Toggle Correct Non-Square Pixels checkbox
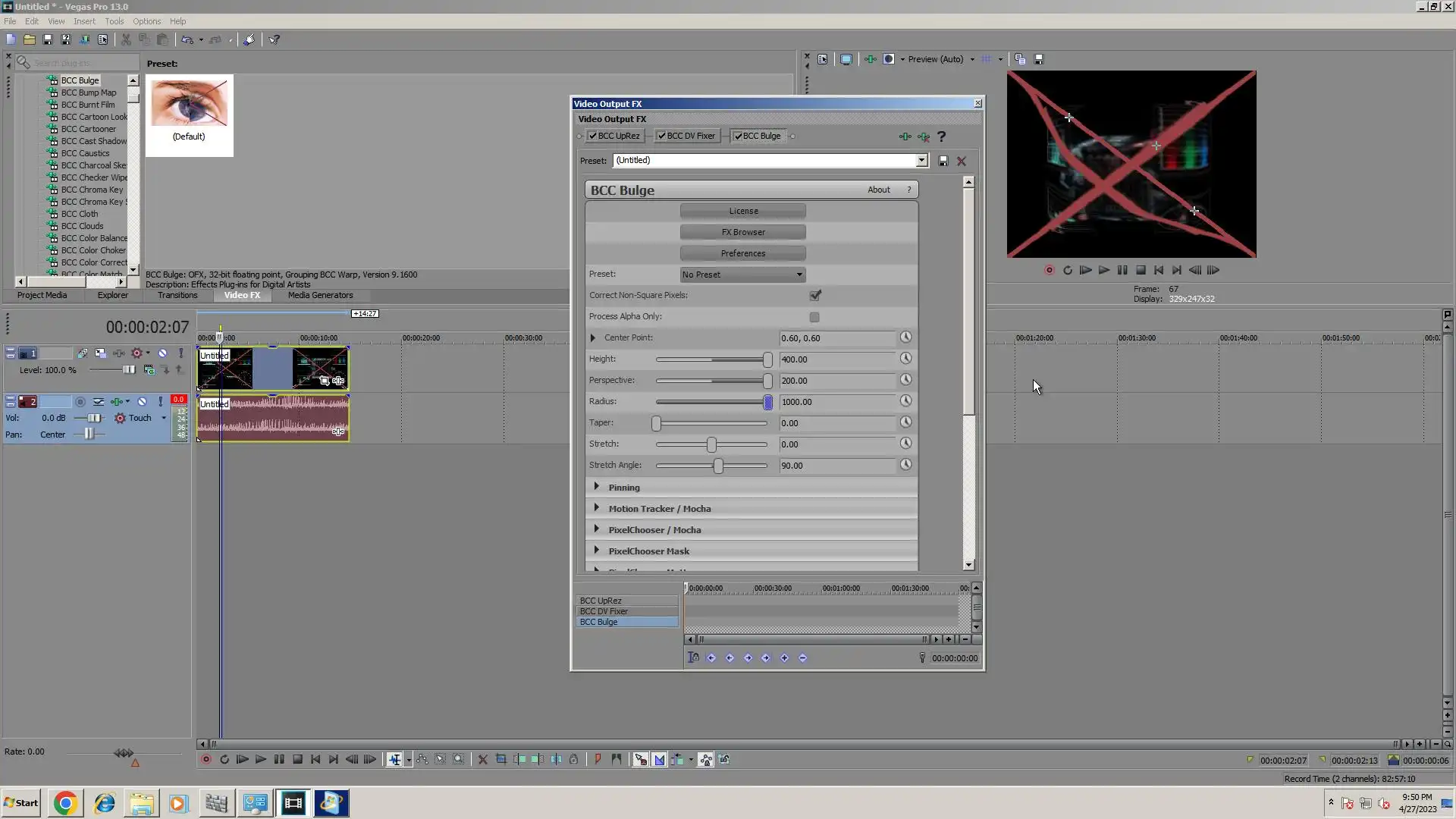The image size is (1456, 819). (x=815, y=295)
